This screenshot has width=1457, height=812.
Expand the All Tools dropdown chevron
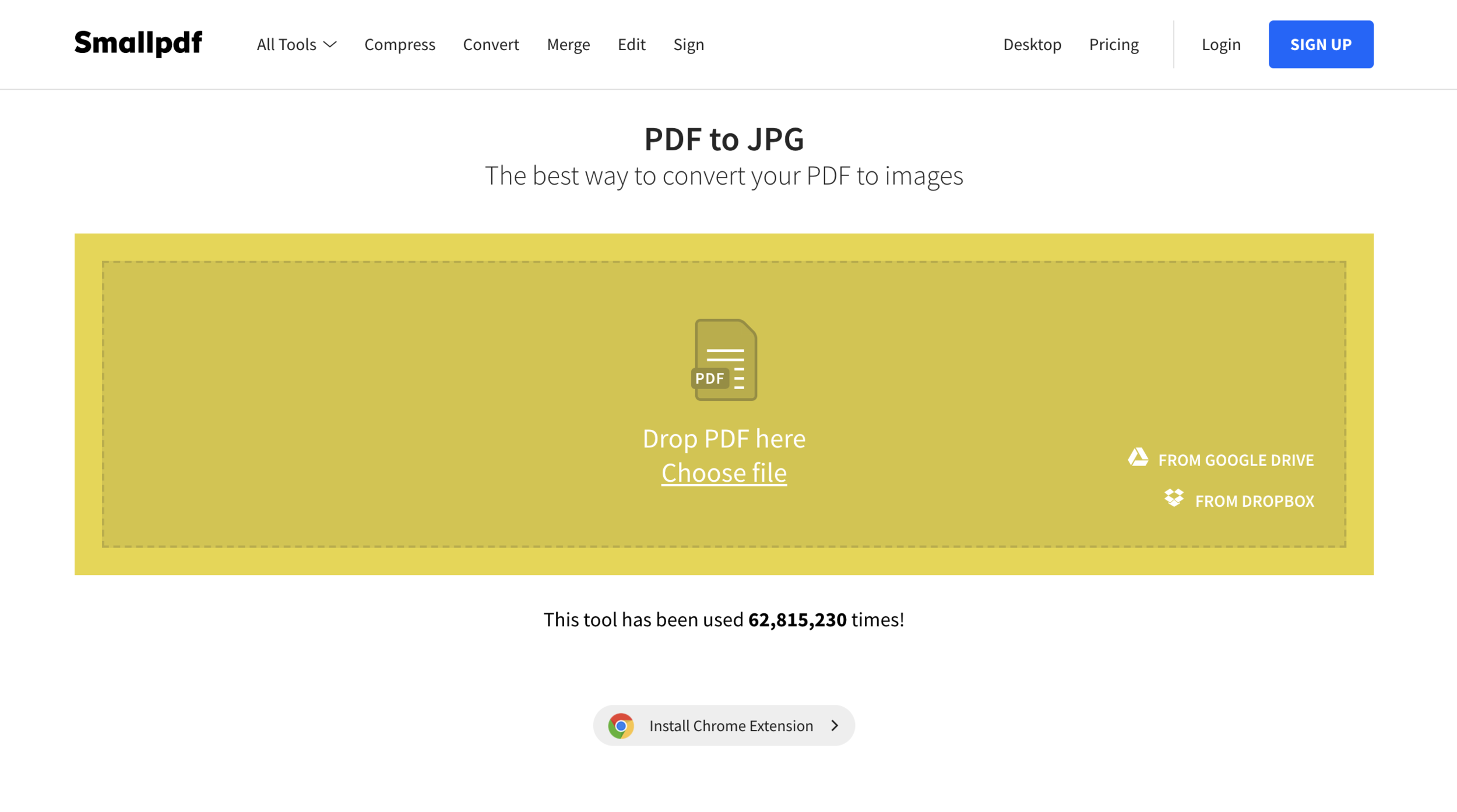pyautogui.click(x=330, y=45)
